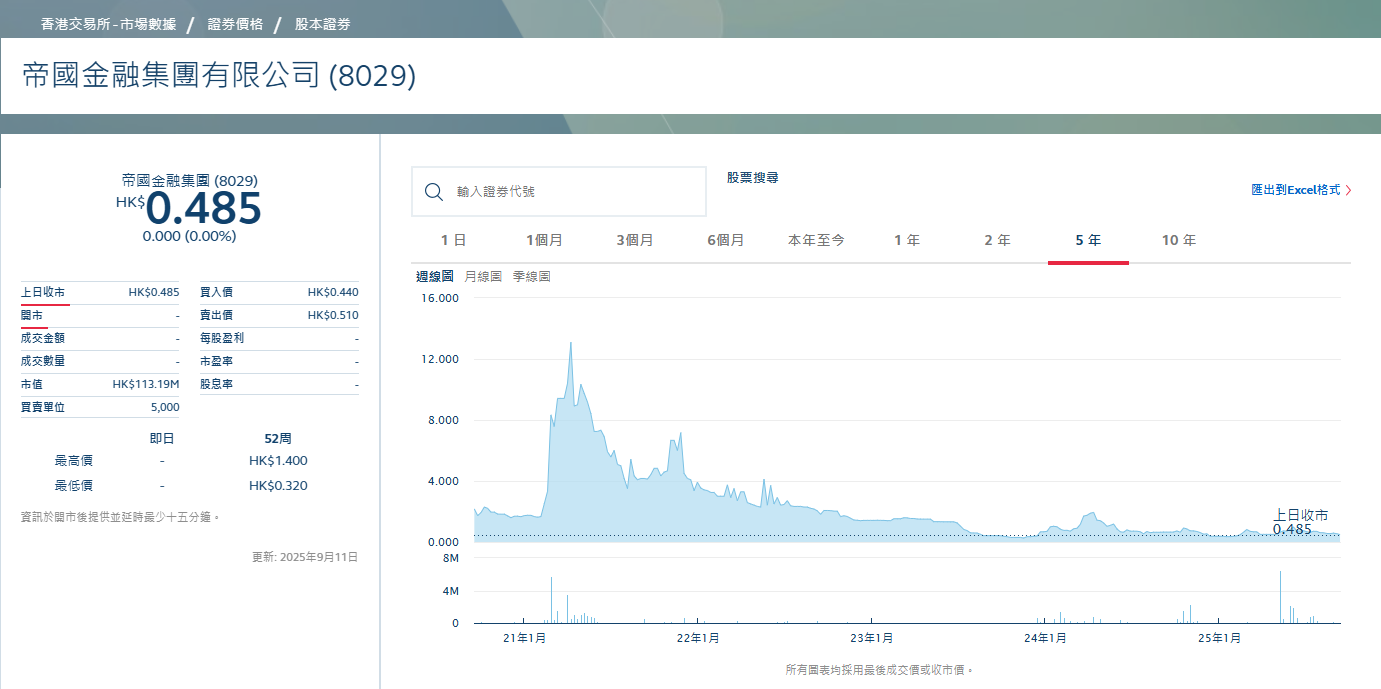Open the 香港交易所-市場數據 breadcrumb
This screenshot has width=1381, height=689.
point(108,24)
